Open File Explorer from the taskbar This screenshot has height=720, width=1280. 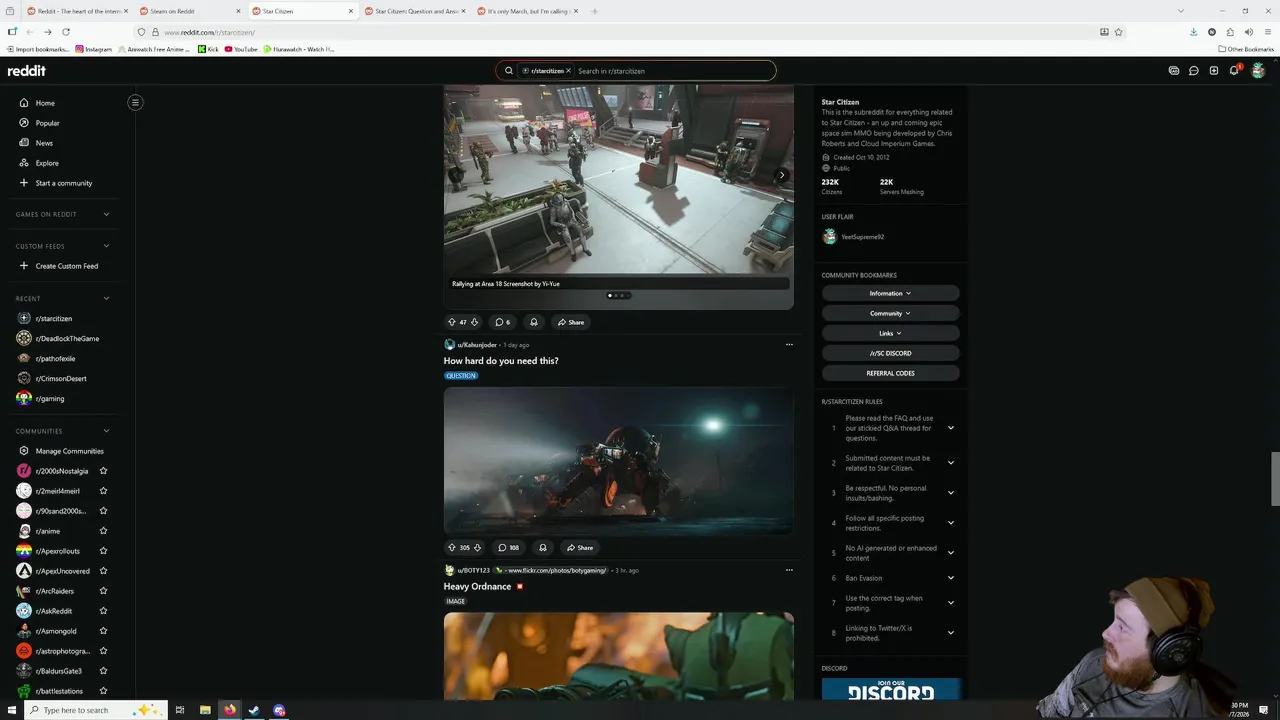coord(205,710)
